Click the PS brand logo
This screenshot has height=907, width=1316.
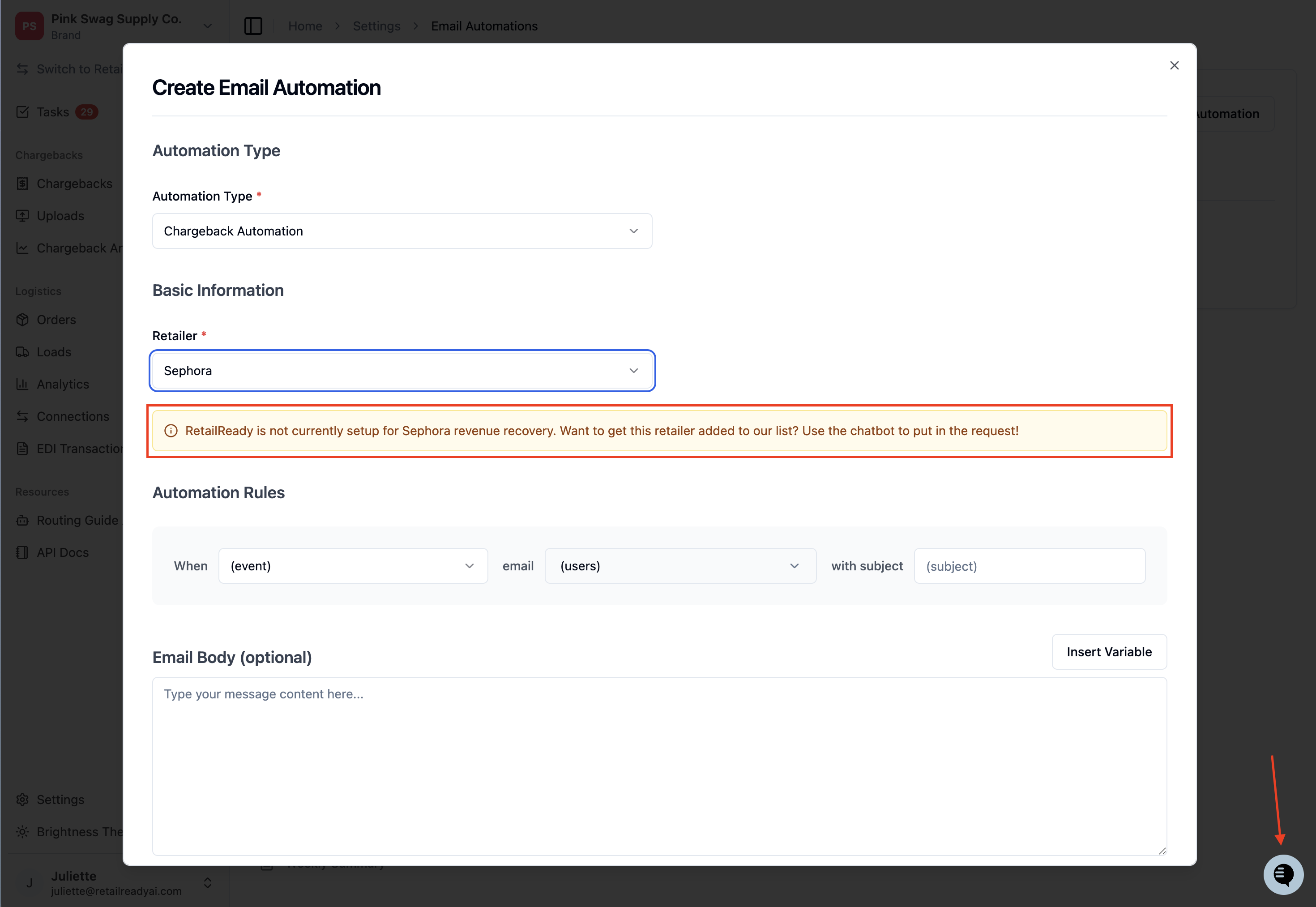click(x=30, y=26)
